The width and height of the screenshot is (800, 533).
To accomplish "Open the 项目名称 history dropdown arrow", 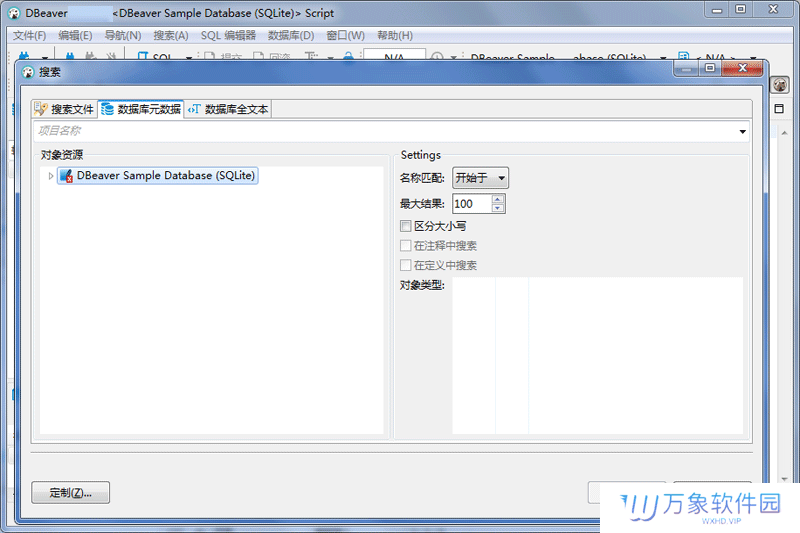I will [742, 132].
